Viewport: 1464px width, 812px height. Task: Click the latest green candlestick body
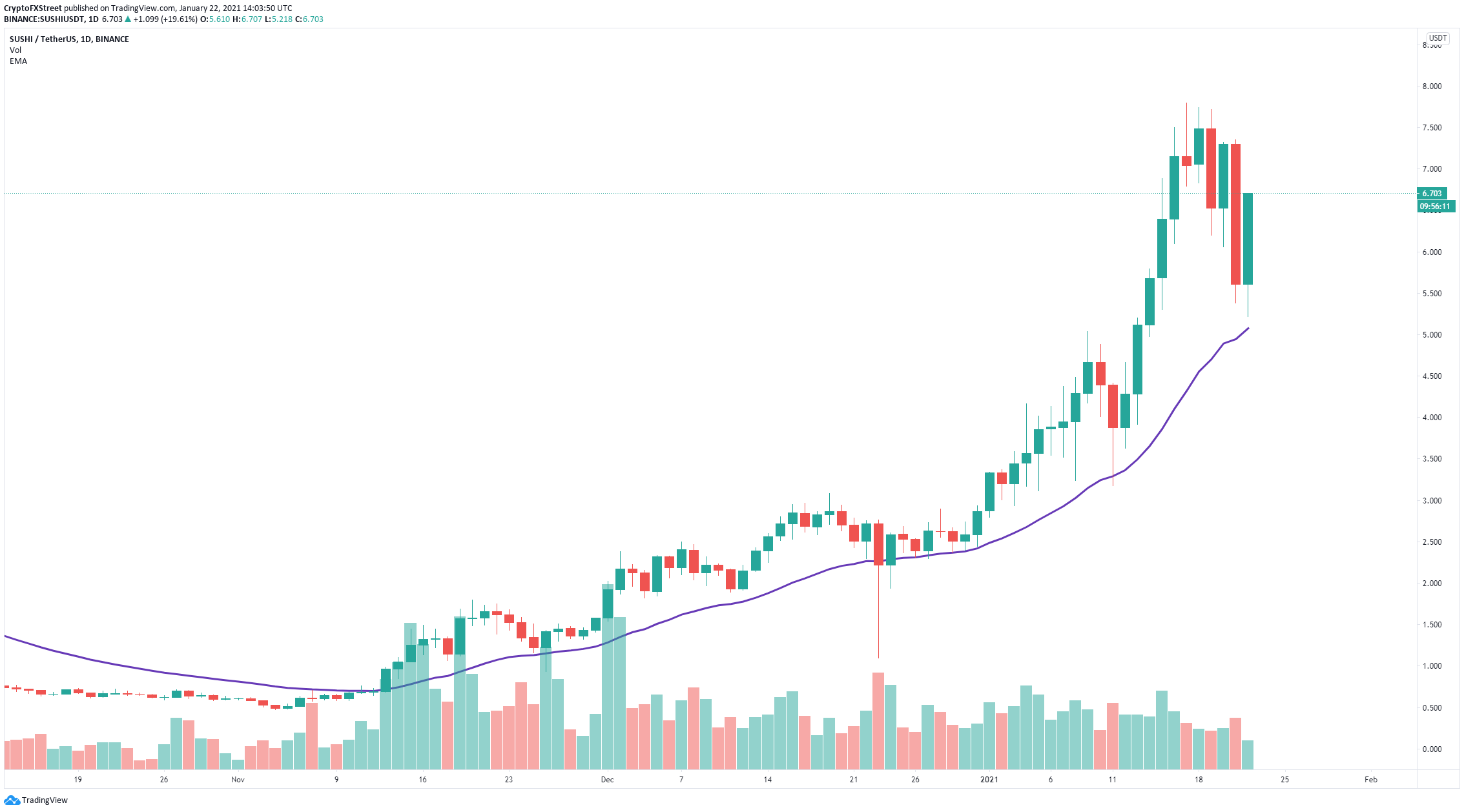(1248, 239)
